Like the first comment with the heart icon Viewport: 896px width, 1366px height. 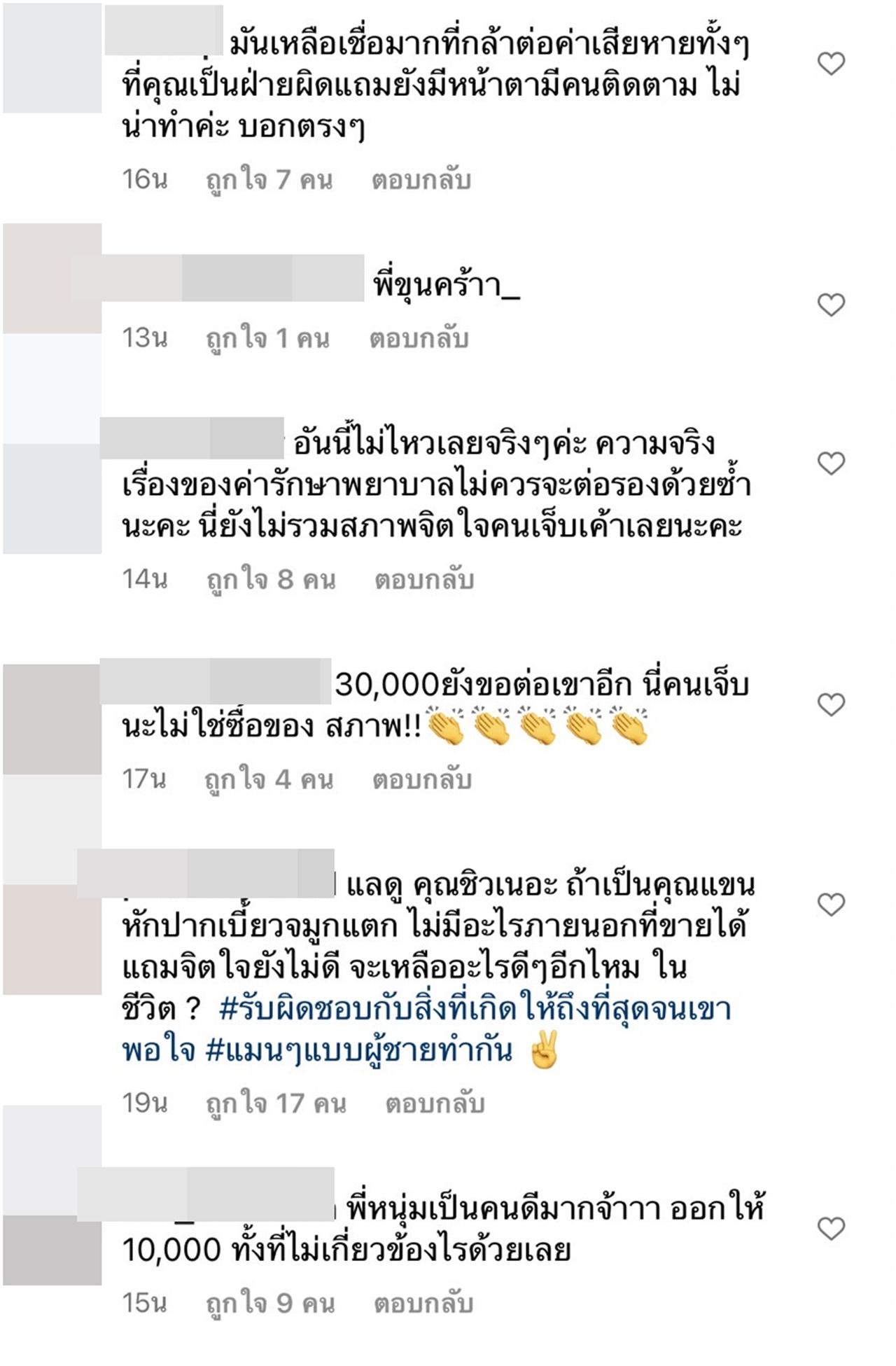831,64
